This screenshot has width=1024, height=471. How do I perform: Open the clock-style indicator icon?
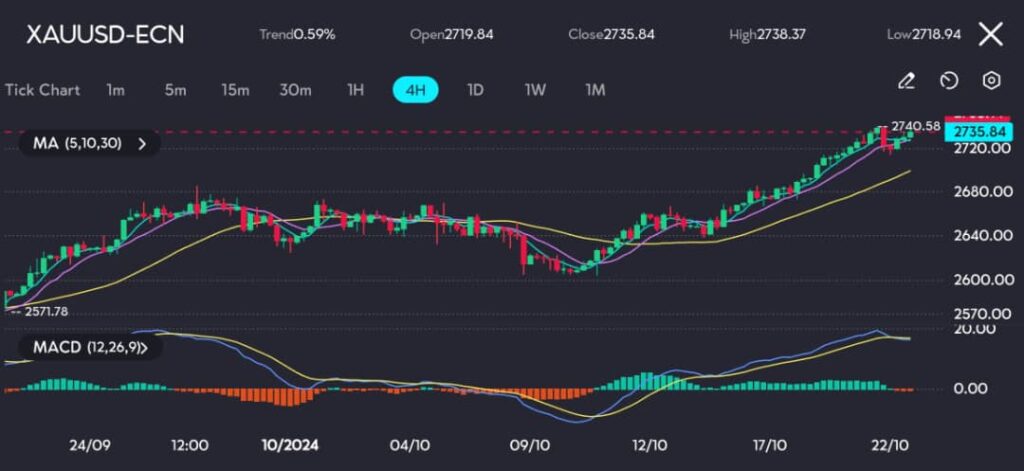[x=949, y=80]
